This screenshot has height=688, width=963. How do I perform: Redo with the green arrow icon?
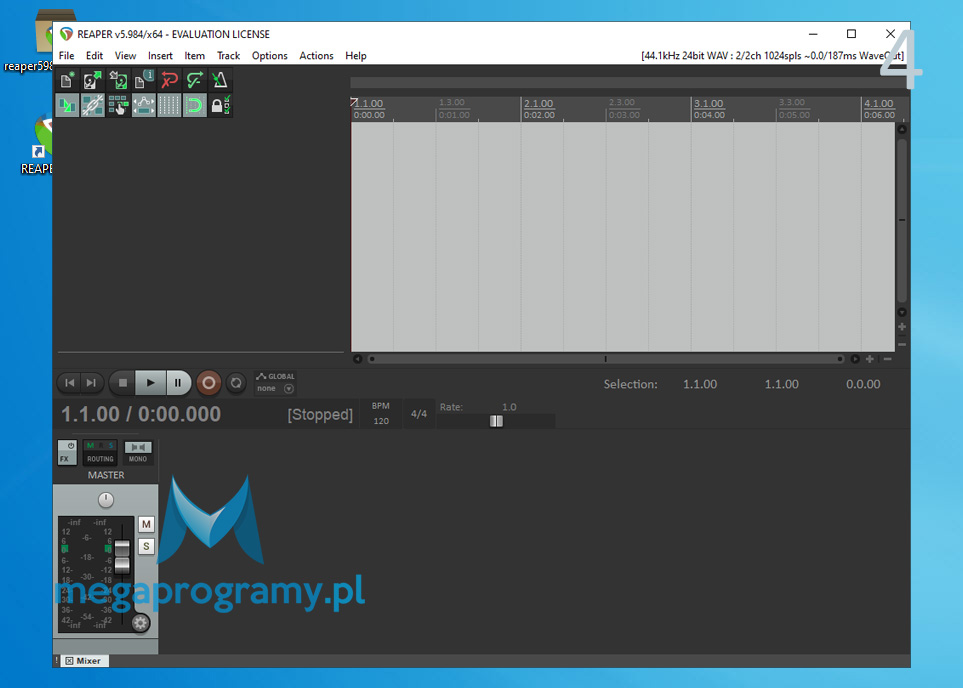coord(194,80)
